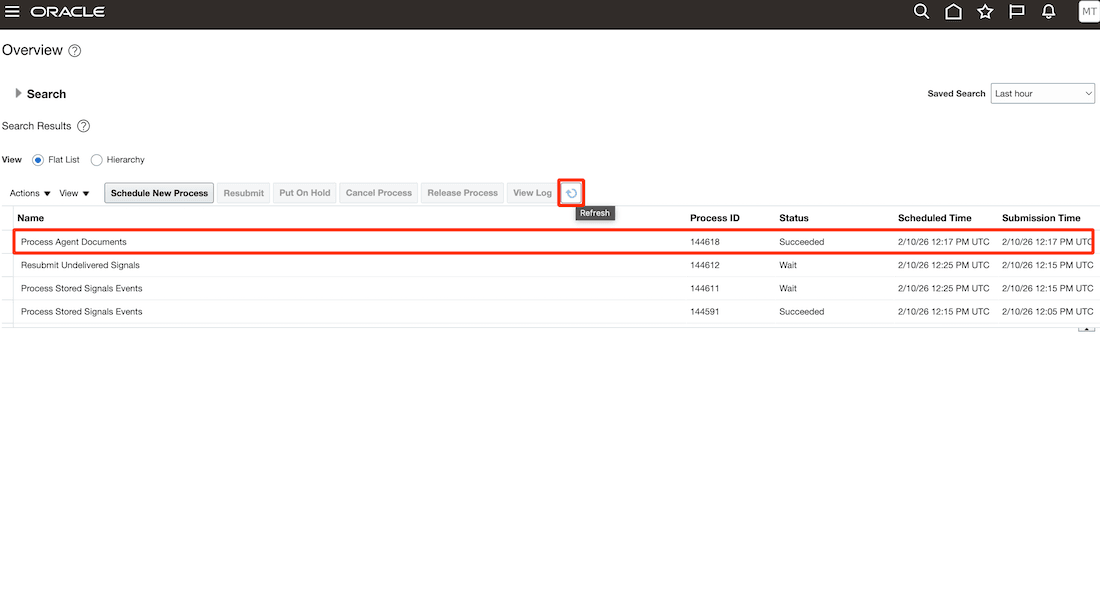
Task: Open the MT user account menu
Action: 1088,11
